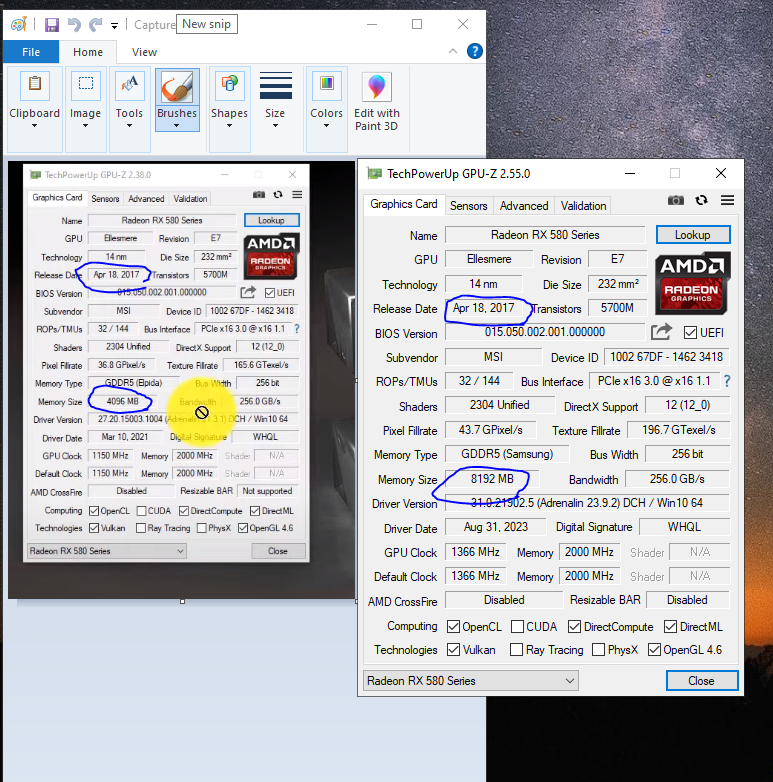Click the '43.7 GPixel/s' Pixel Fillrate value

tap(491, 430)
